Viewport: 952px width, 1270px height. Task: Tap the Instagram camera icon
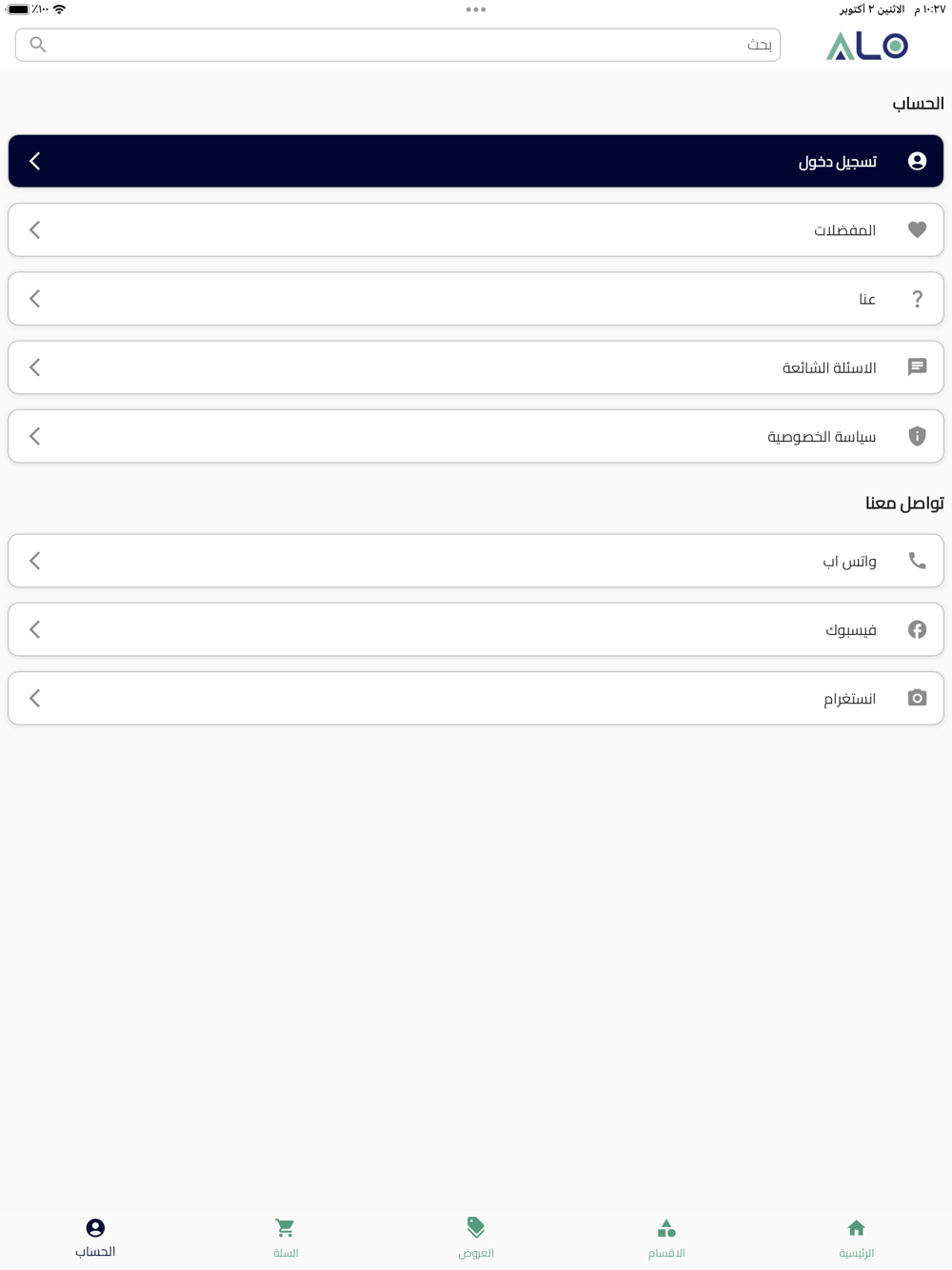(x=917, y=698)
